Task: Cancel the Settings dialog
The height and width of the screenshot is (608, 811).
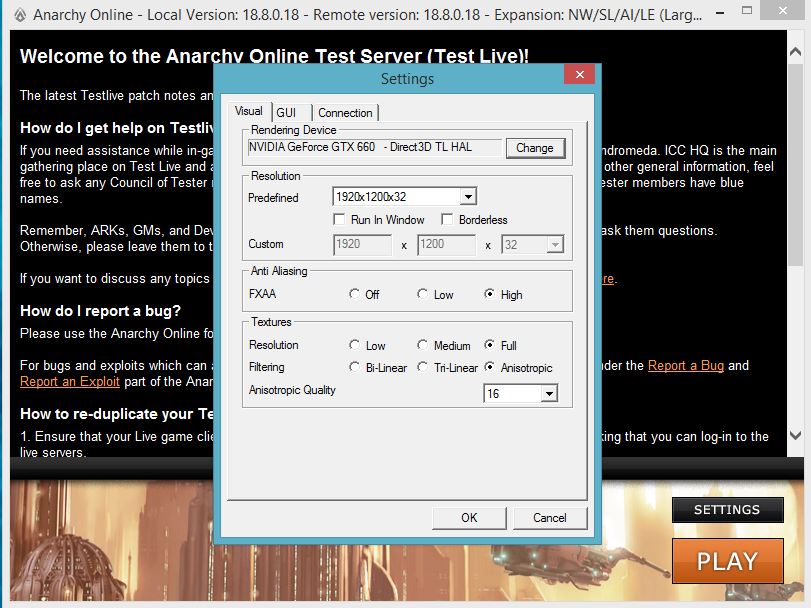Action: [550, 518]
